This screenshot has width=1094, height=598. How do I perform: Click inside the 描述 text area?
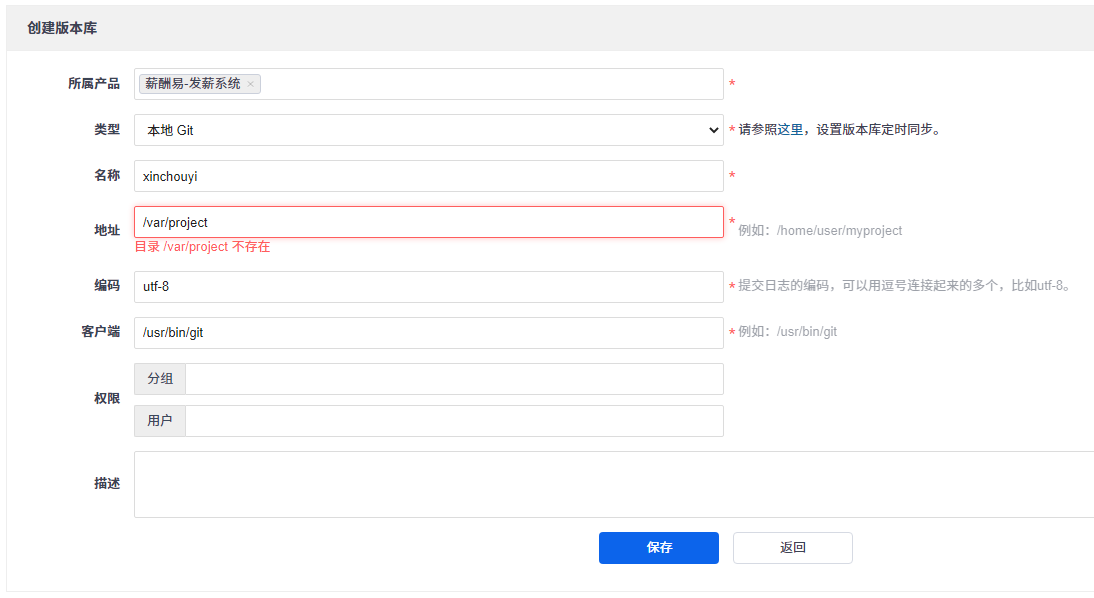pos(612,485)
